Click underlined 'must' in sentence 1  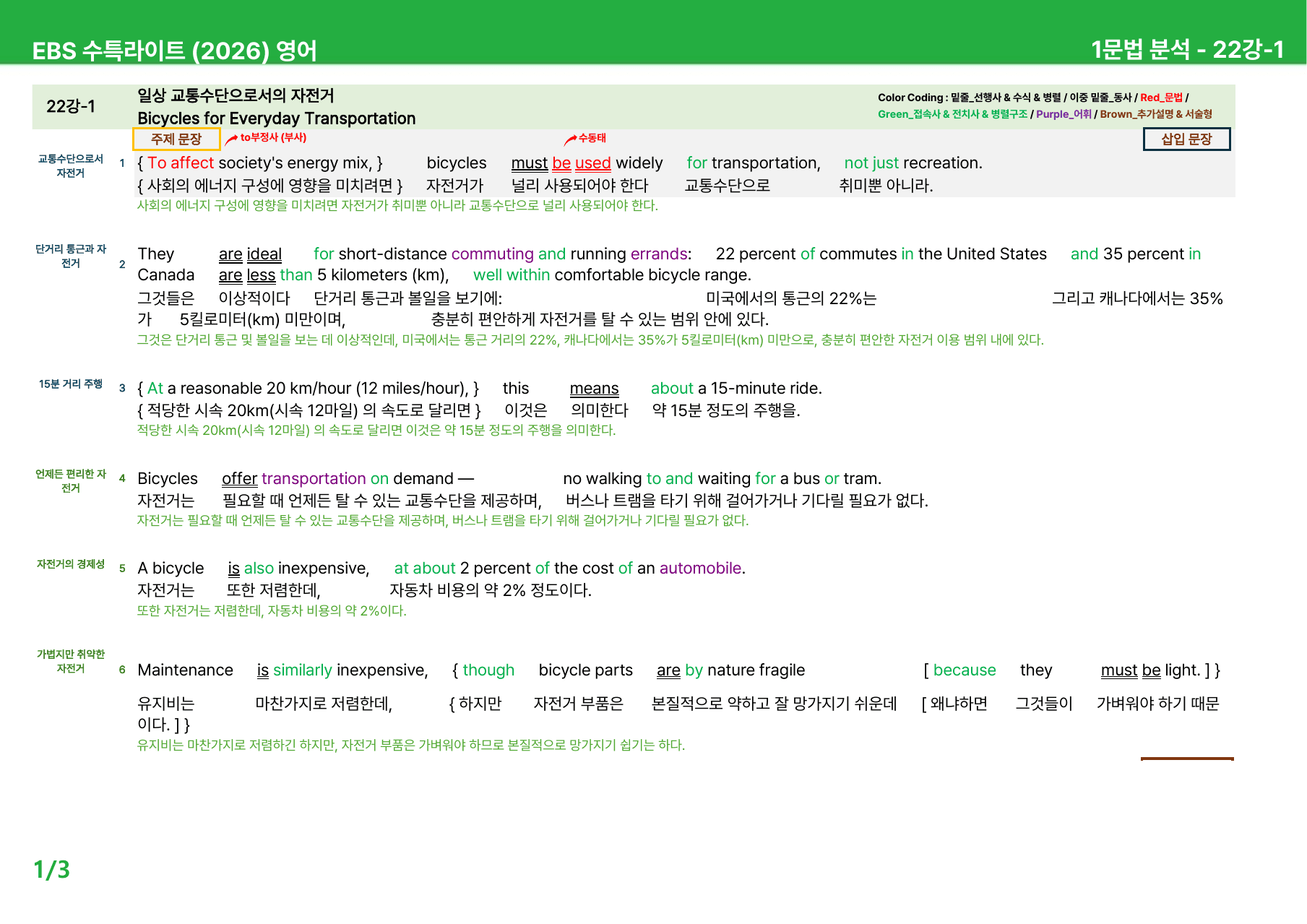coord(530,163)
